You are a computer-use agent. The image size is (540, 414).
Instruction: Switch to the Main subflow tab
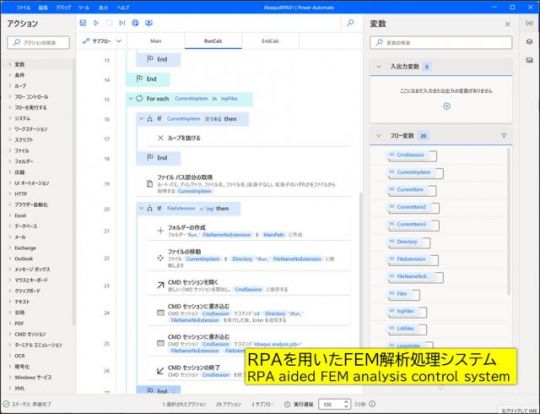(156, 41)
